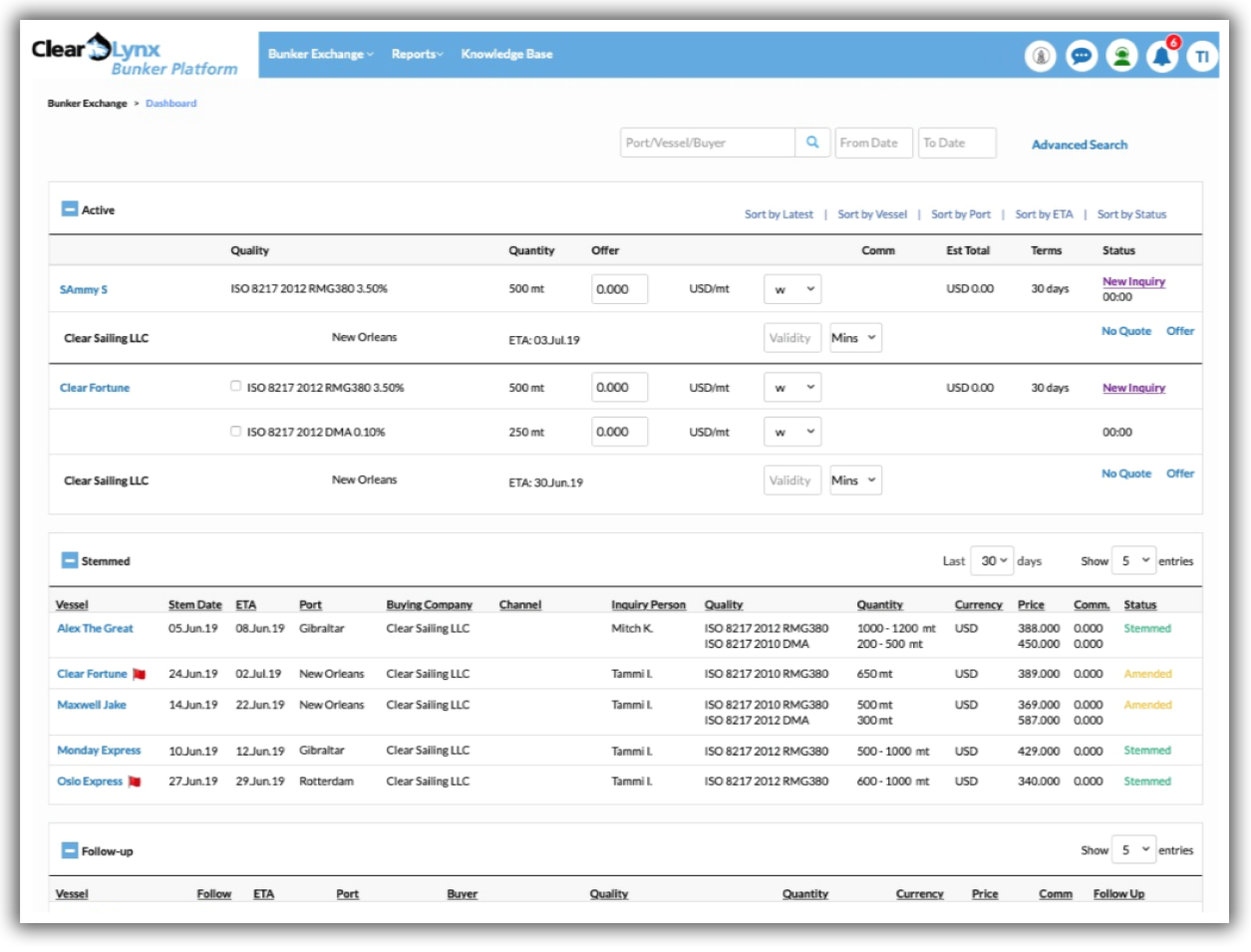The height and width of the screenshot is (952, 1251).
Task: Open Monday Express vessel link
Action: [x=99, y=751]
